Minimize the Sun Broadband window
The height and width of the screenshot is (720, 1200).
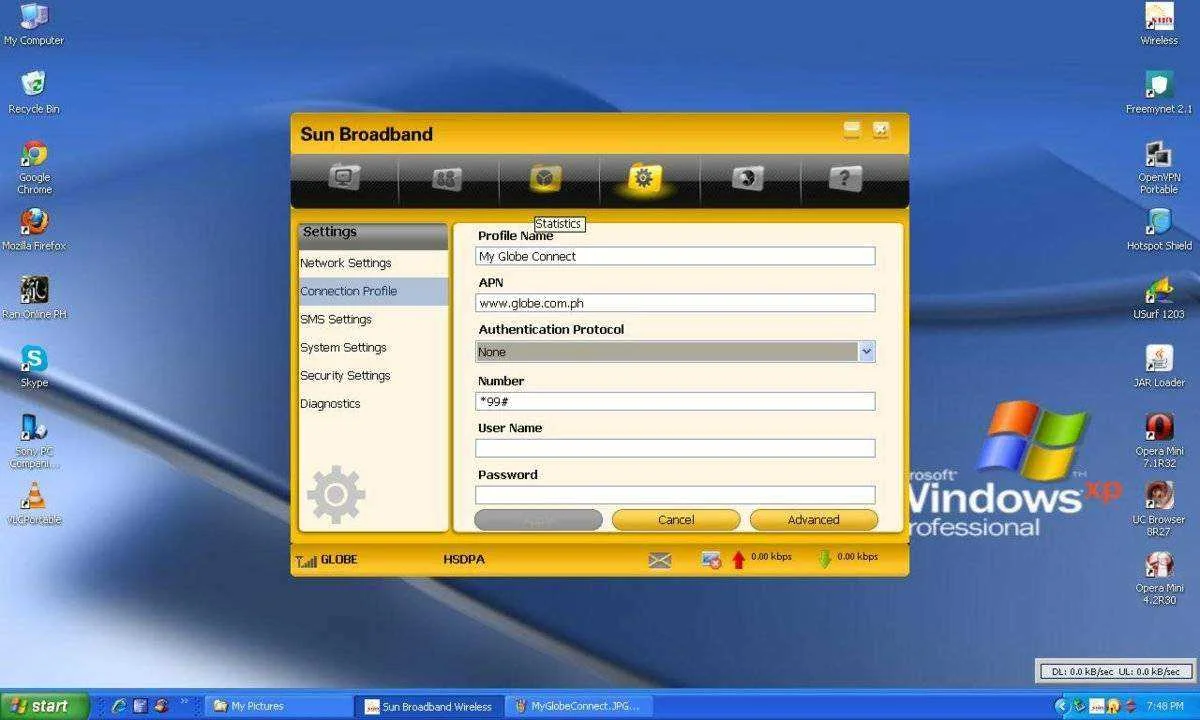852,130
